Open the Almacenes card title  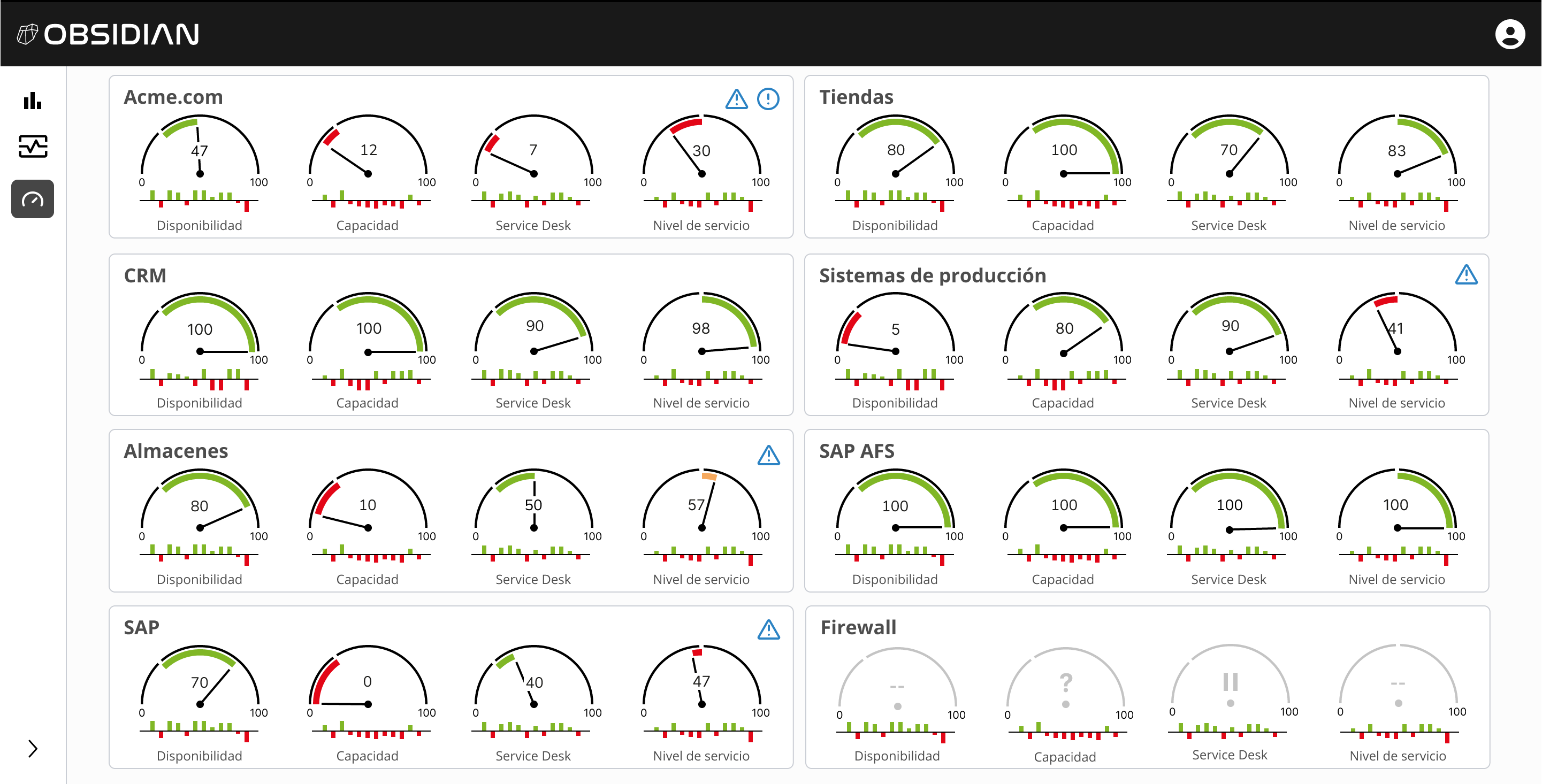(175, 451)
